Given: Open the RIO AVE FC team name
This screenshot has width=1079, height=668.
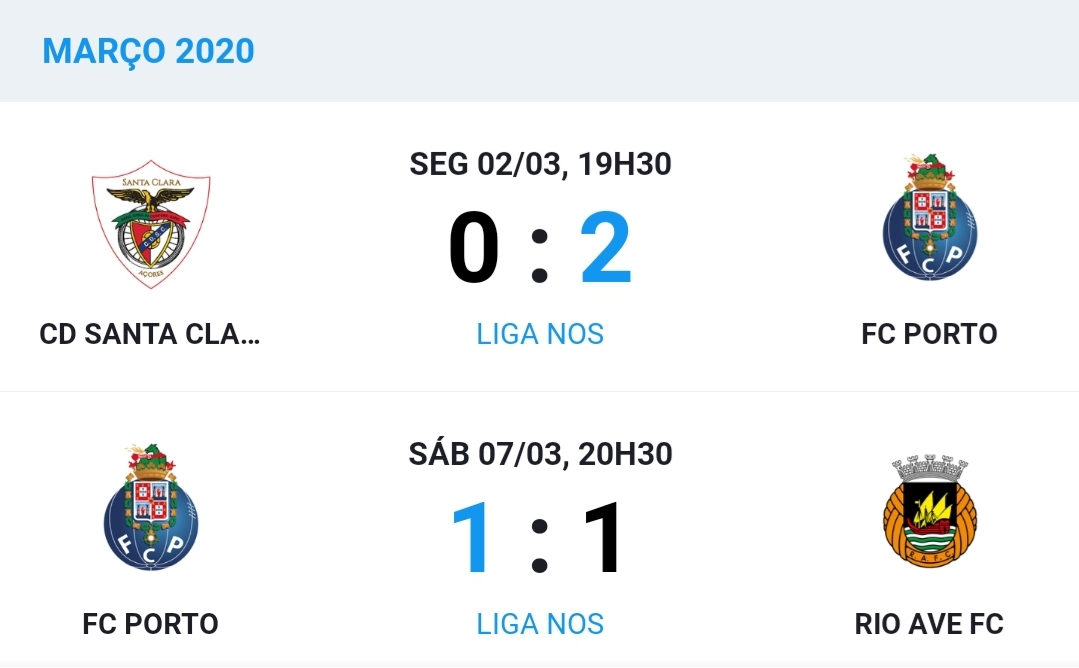Looking at the screenshot, I should (x=929, y=624).
